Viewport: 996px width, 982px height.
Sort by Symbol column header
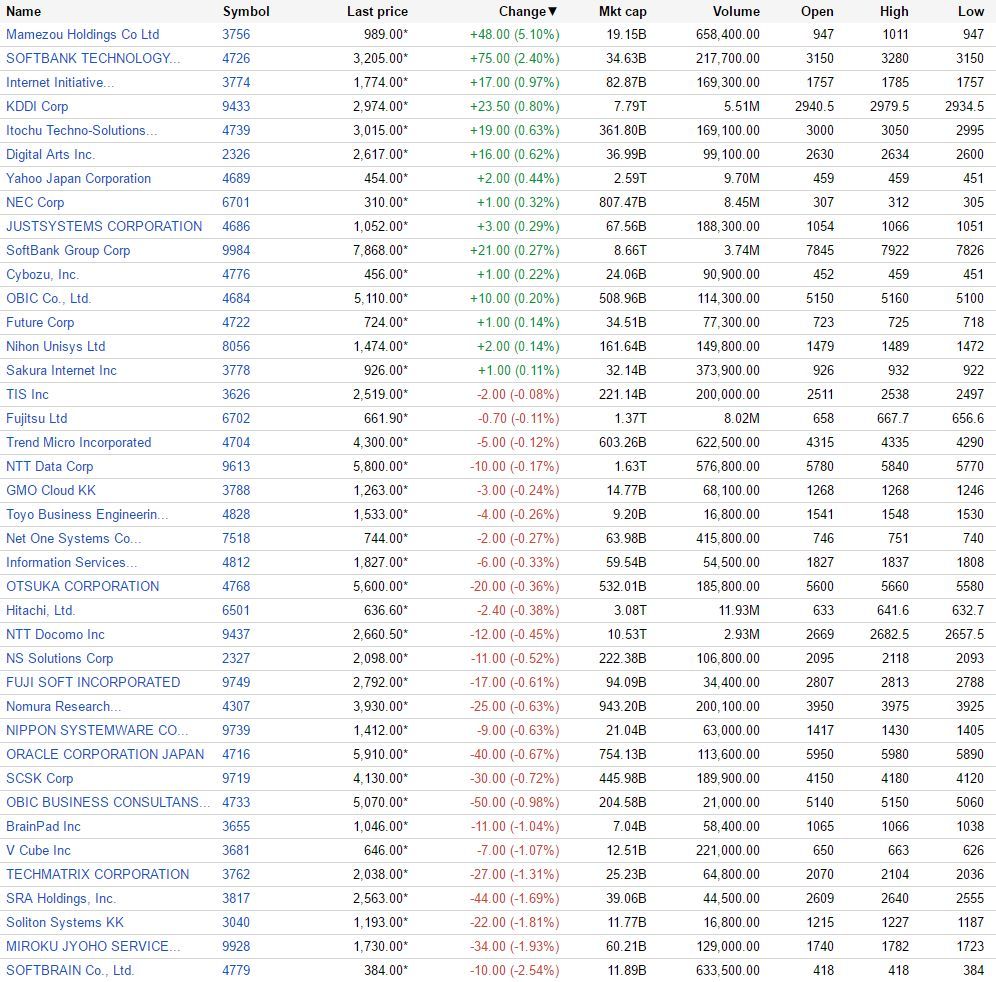[x=246, y=11]
